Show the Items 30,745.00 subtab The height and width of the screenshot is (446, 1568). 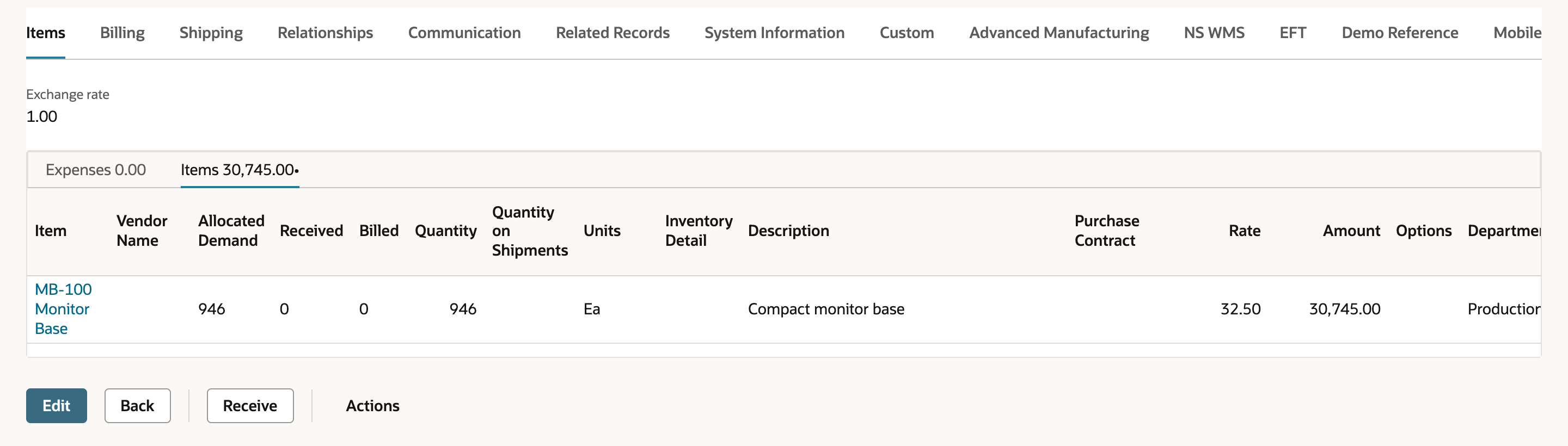click(x=240, y=170)
